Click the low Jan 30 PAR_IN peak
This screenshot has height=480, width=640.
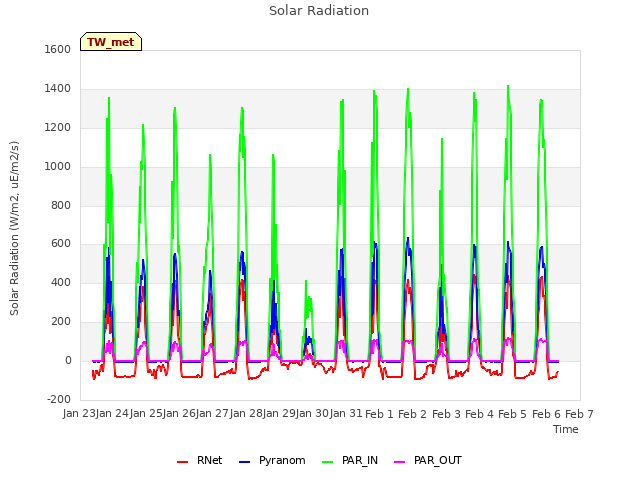306,281
